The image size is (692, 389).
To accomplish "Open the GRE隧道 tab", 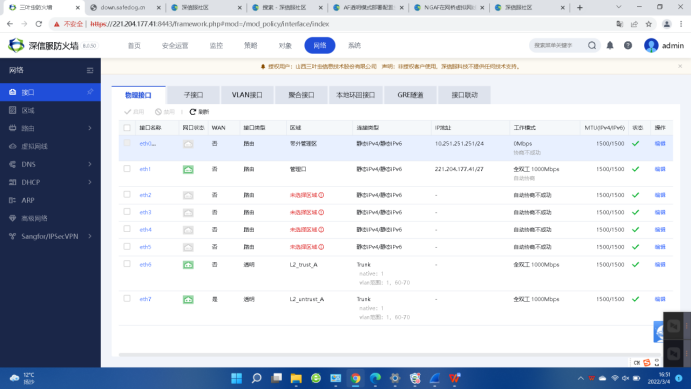I will click(x=410, y=95).
